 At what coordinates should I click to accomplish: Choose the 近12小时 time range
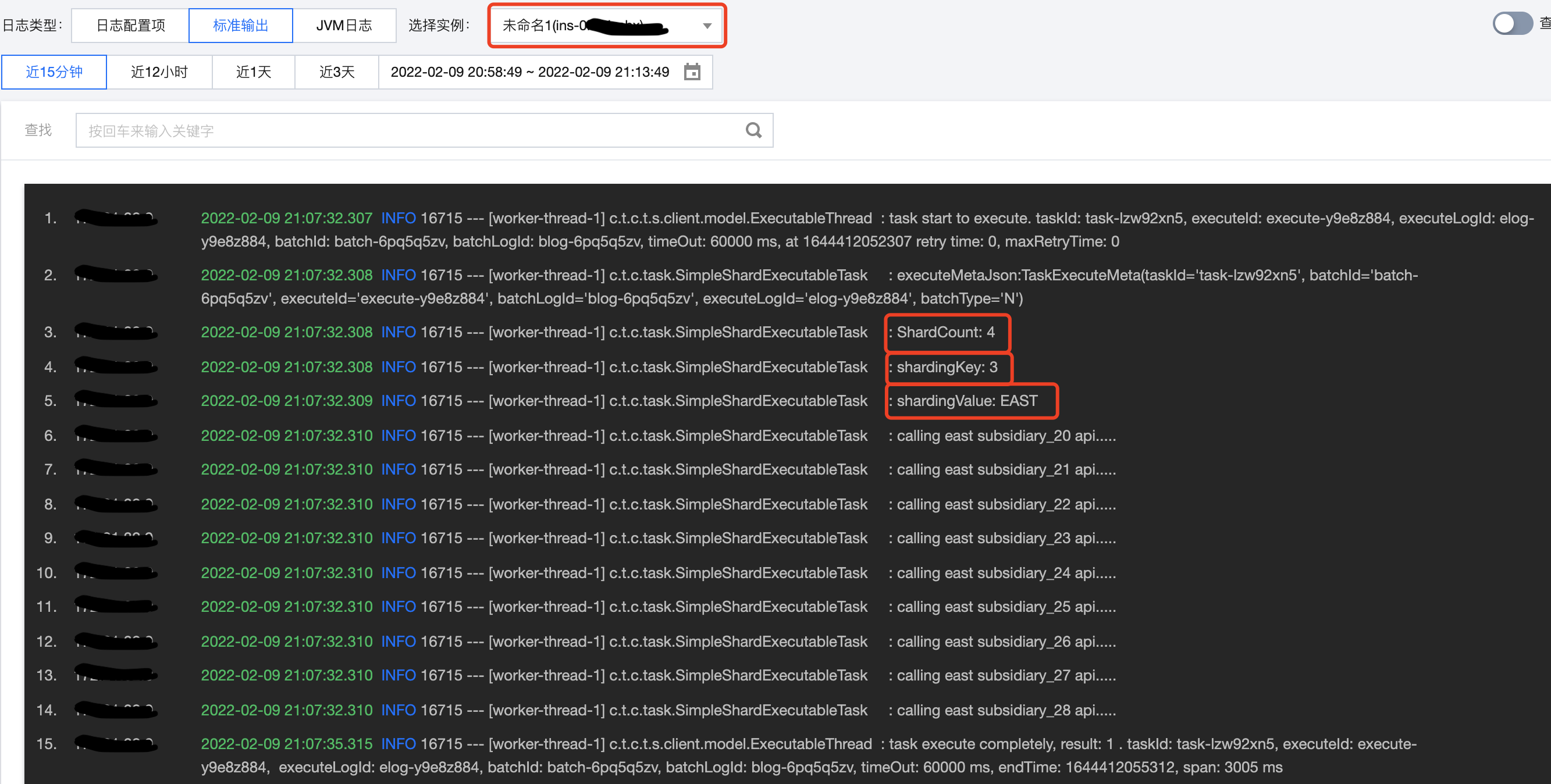159,72
